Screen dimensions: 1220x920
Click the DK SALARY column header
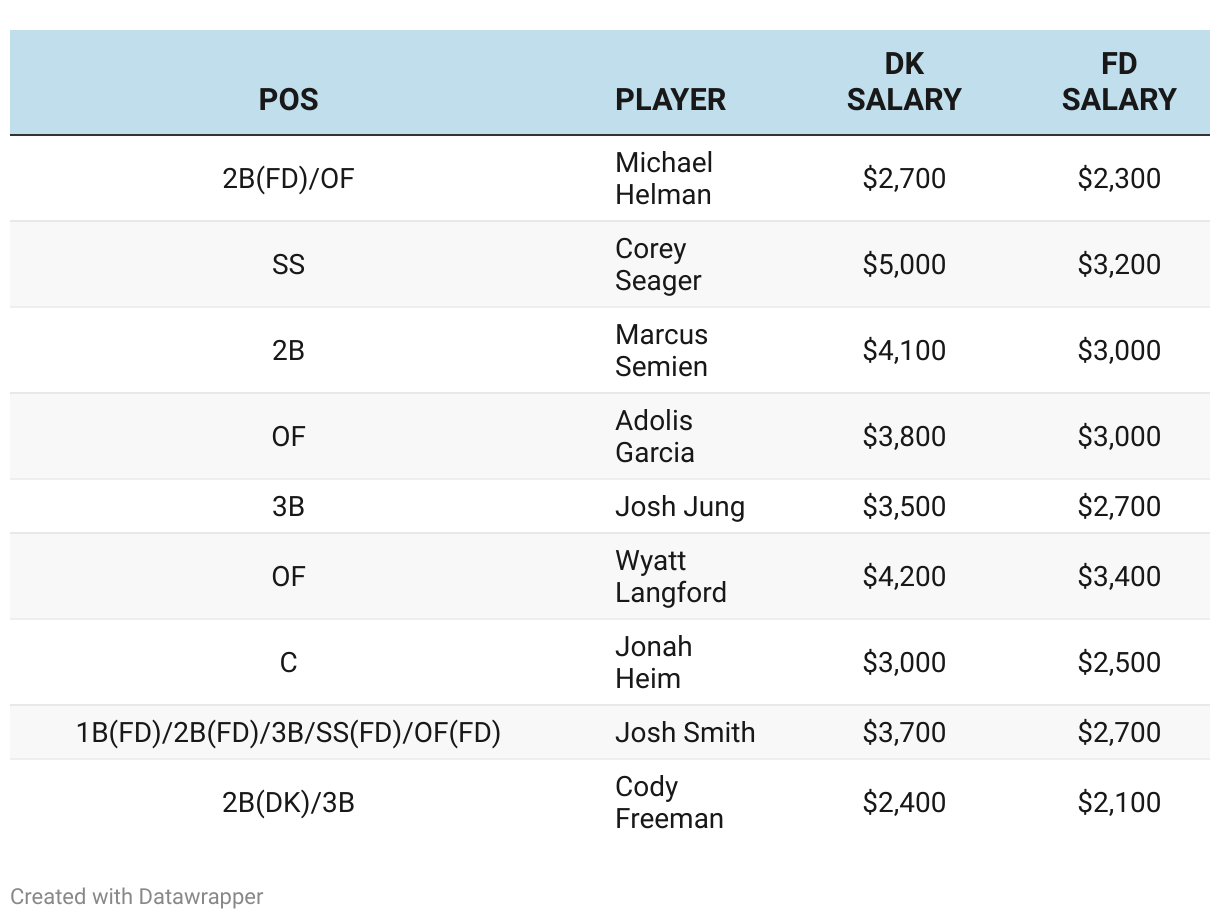903,82
